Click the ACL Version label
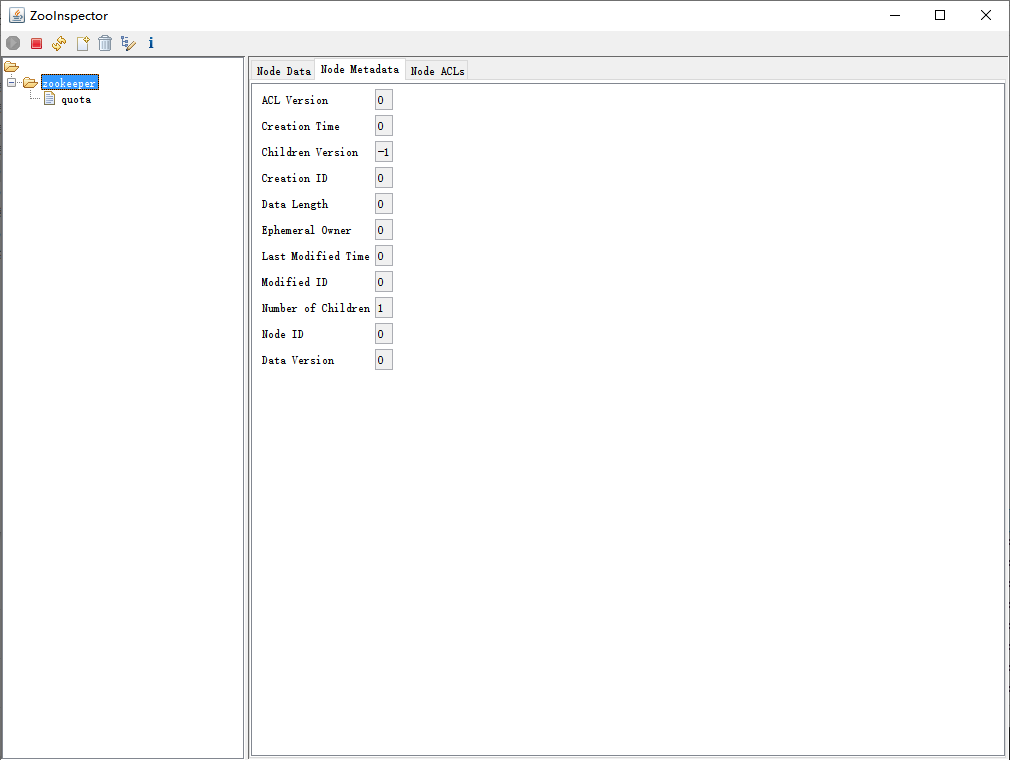This screenshot has height=760, width=1010. coord(295,100)
